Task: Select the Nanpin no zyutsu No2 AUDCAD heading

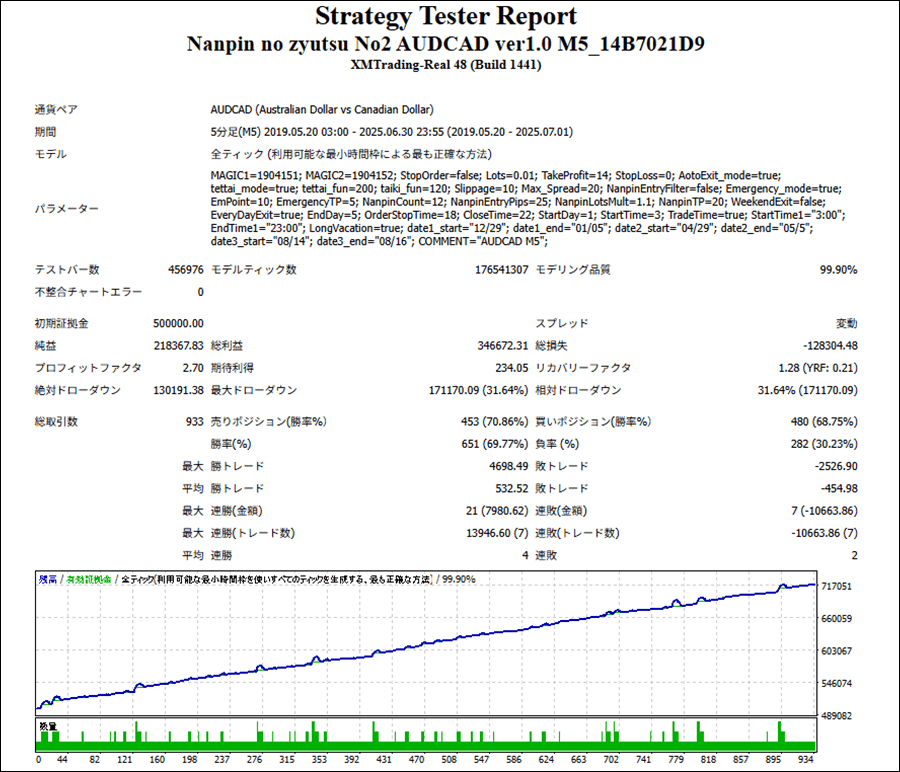Action: point(445,44)
